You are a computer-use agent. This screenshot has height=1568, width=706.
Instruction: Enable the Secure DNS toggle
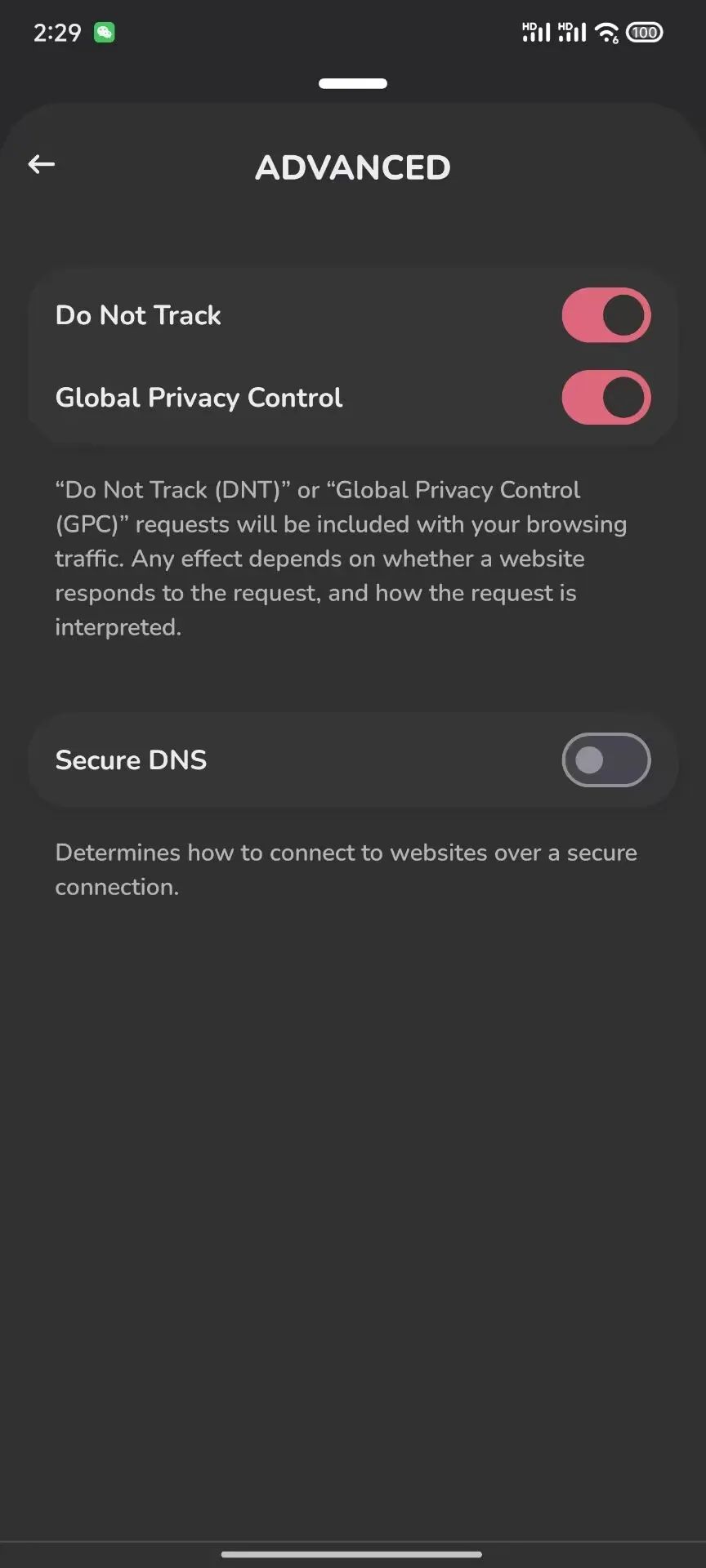click(605, 760)
